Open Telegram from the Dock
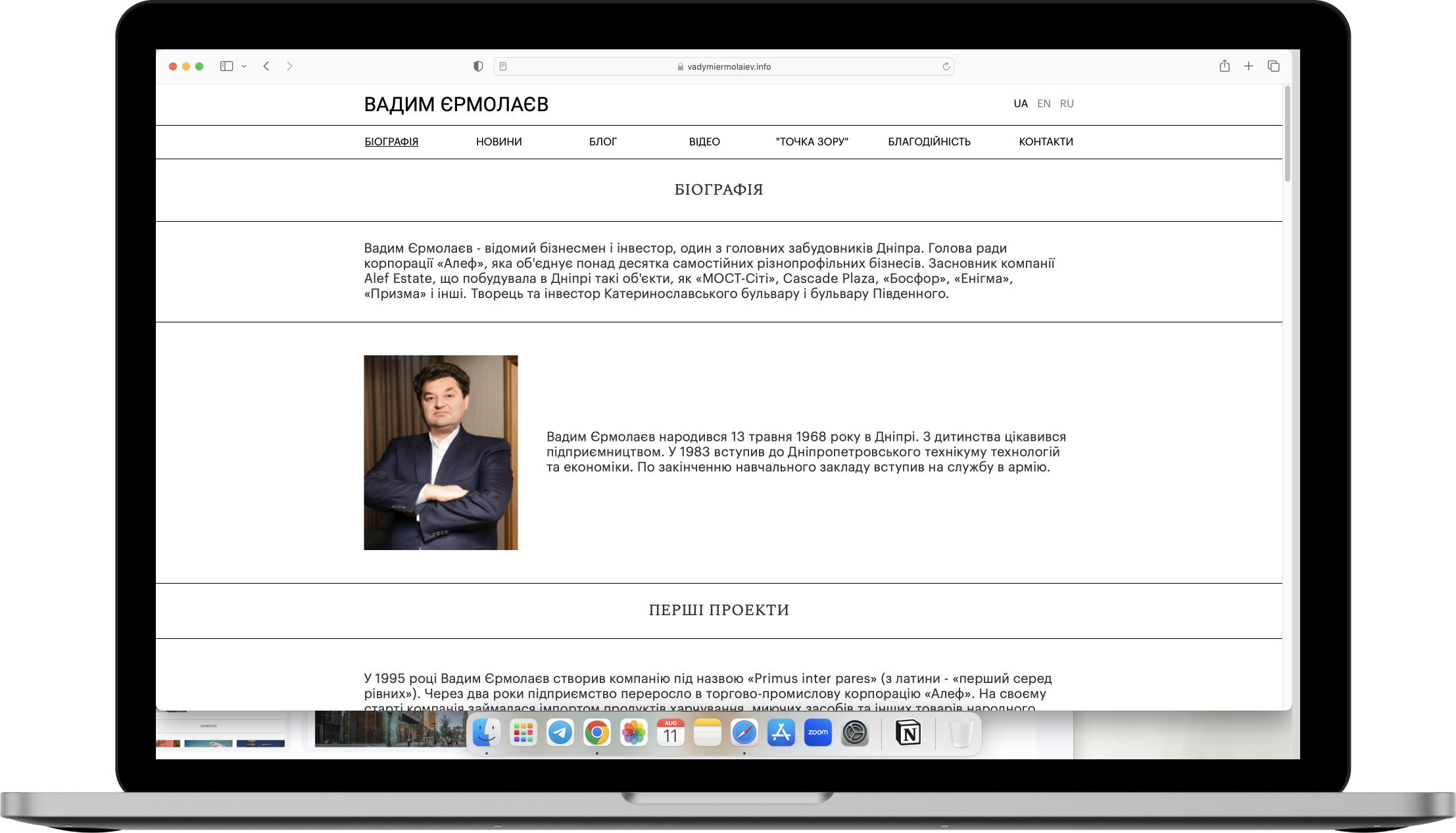The height and width of the screenshot is (833, 1456). click(558, 732)
